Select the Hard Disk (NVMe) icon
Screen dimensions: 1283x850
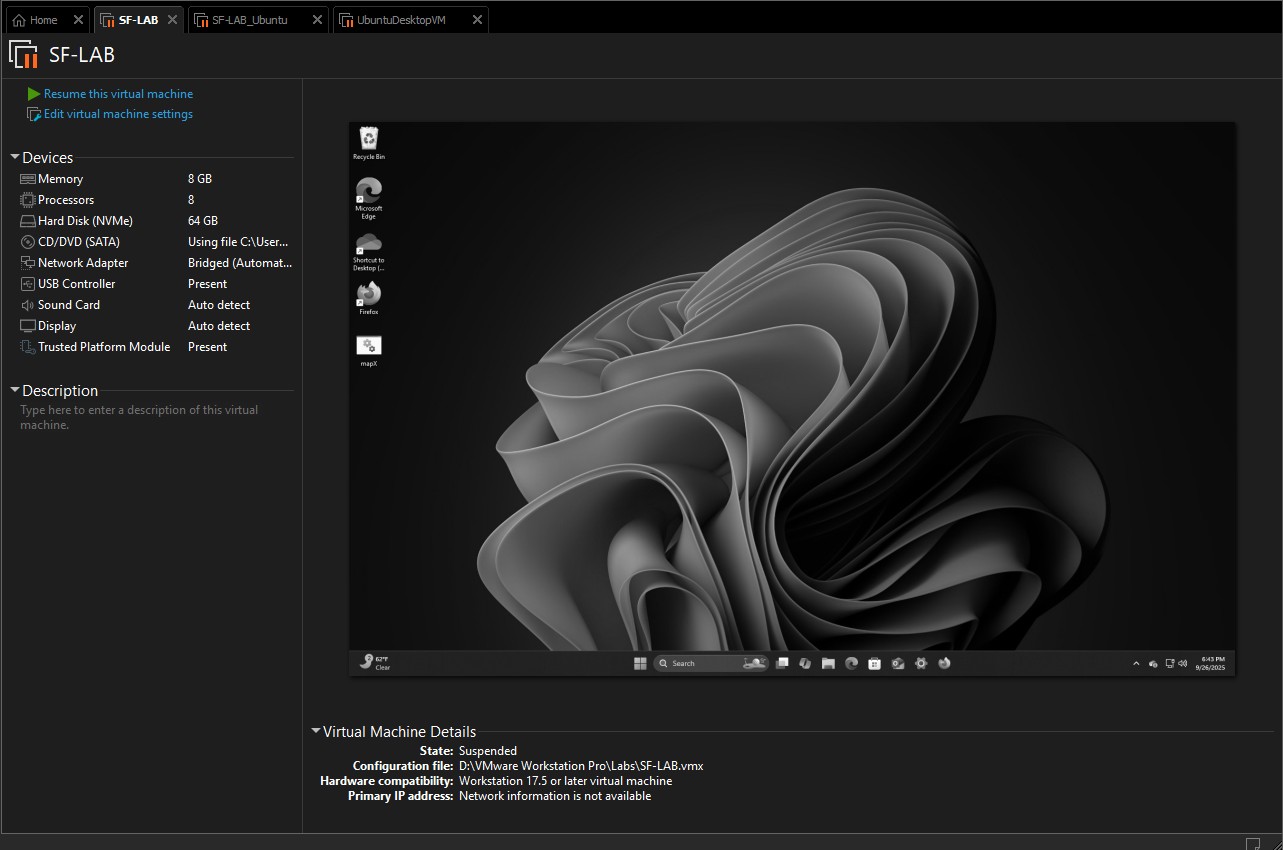pyautogui.click(x=28, y=221)
